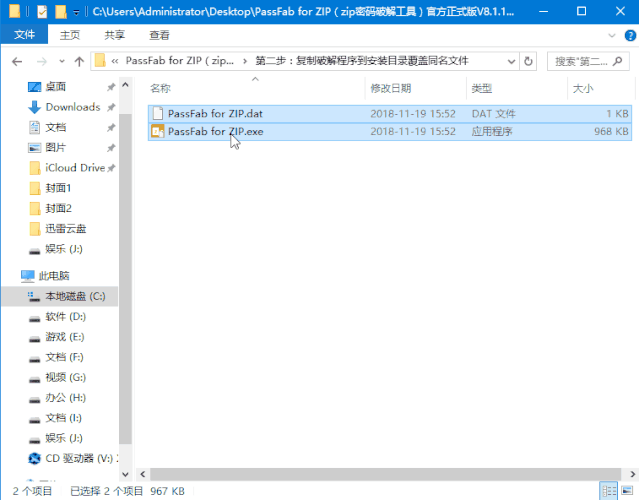
Task: Click the search box field
Action: (588, 62)
